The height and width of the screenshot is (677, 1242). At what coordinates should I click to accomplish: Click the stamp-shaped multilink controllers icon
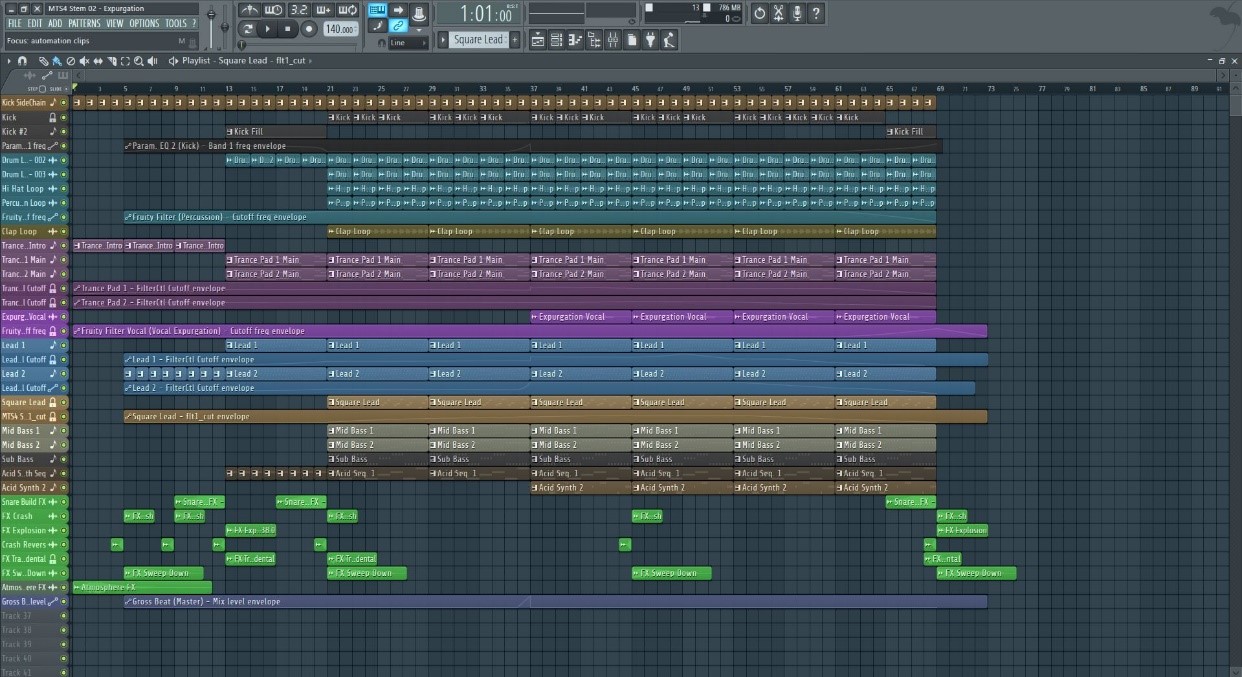click(419, 13)
